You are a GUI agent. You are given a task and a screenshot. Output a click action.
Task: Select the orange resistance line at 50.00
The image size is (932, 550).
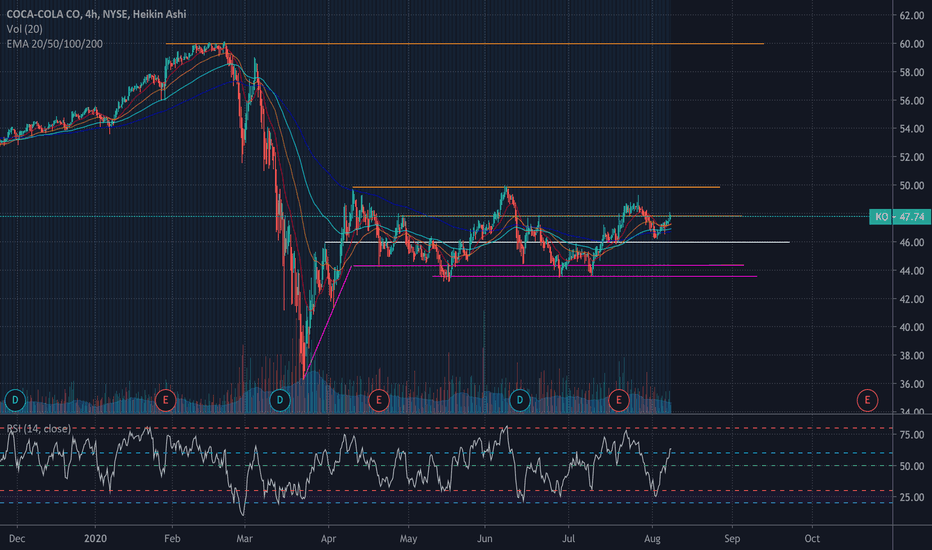point(536,187)
